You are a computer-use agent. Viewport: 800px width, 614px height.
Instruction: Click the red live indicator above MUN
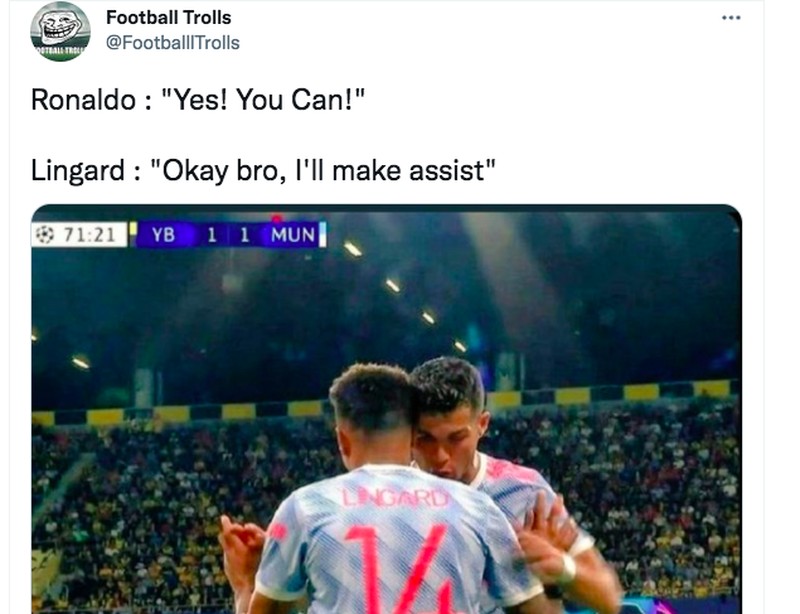point(275,221)
